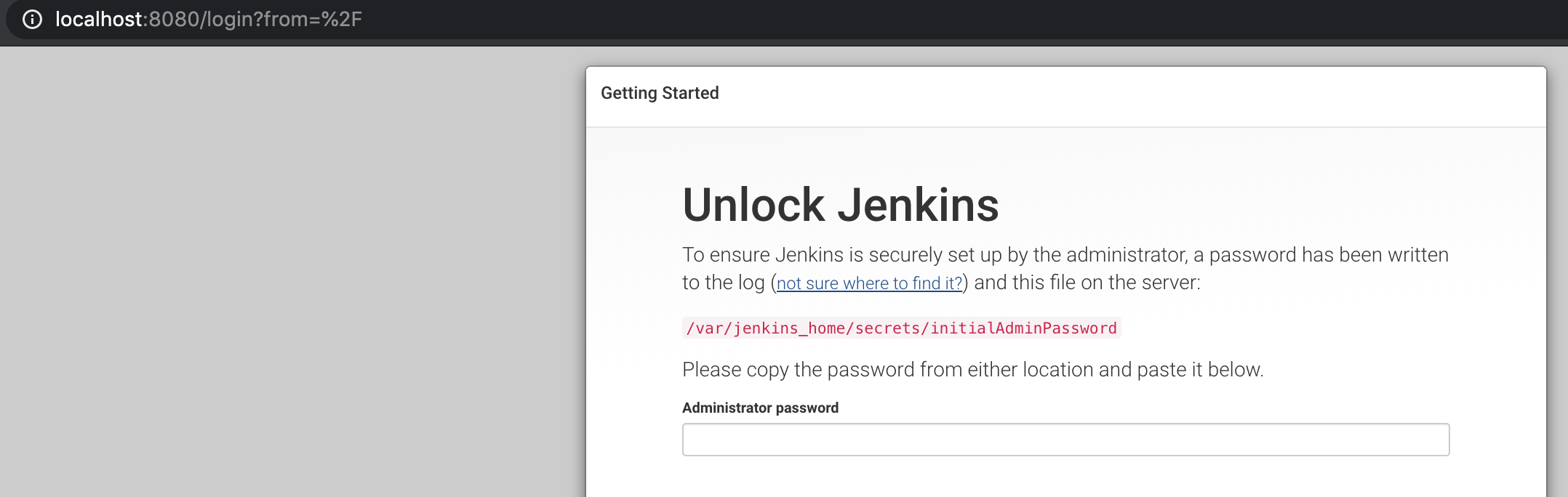
Task: Select the 'Unlock Jenkins' page heading
Action: tap(840, 206)
